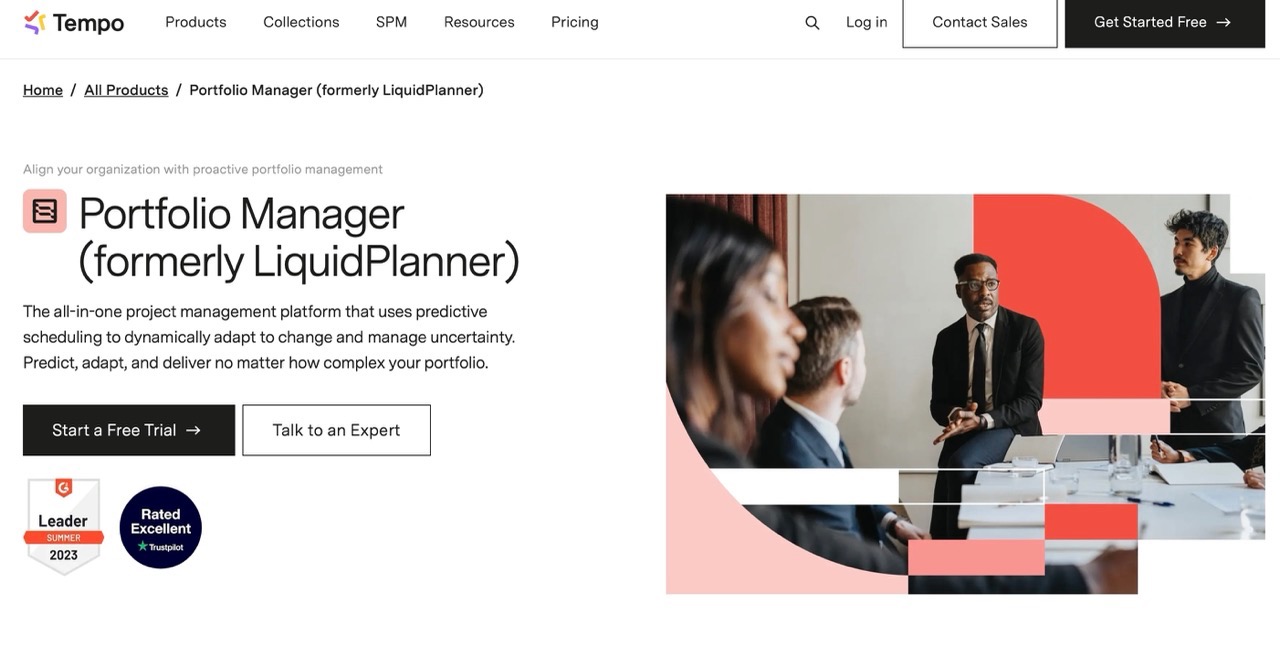Open the Products dropdown menu
This screenshot has width=1280, height=645.
click(195, 21)
